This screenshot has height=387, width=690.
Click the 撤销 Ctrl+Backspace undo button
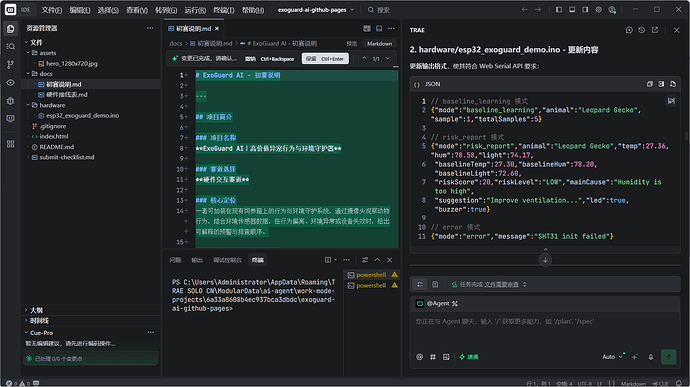pos(269,59)
